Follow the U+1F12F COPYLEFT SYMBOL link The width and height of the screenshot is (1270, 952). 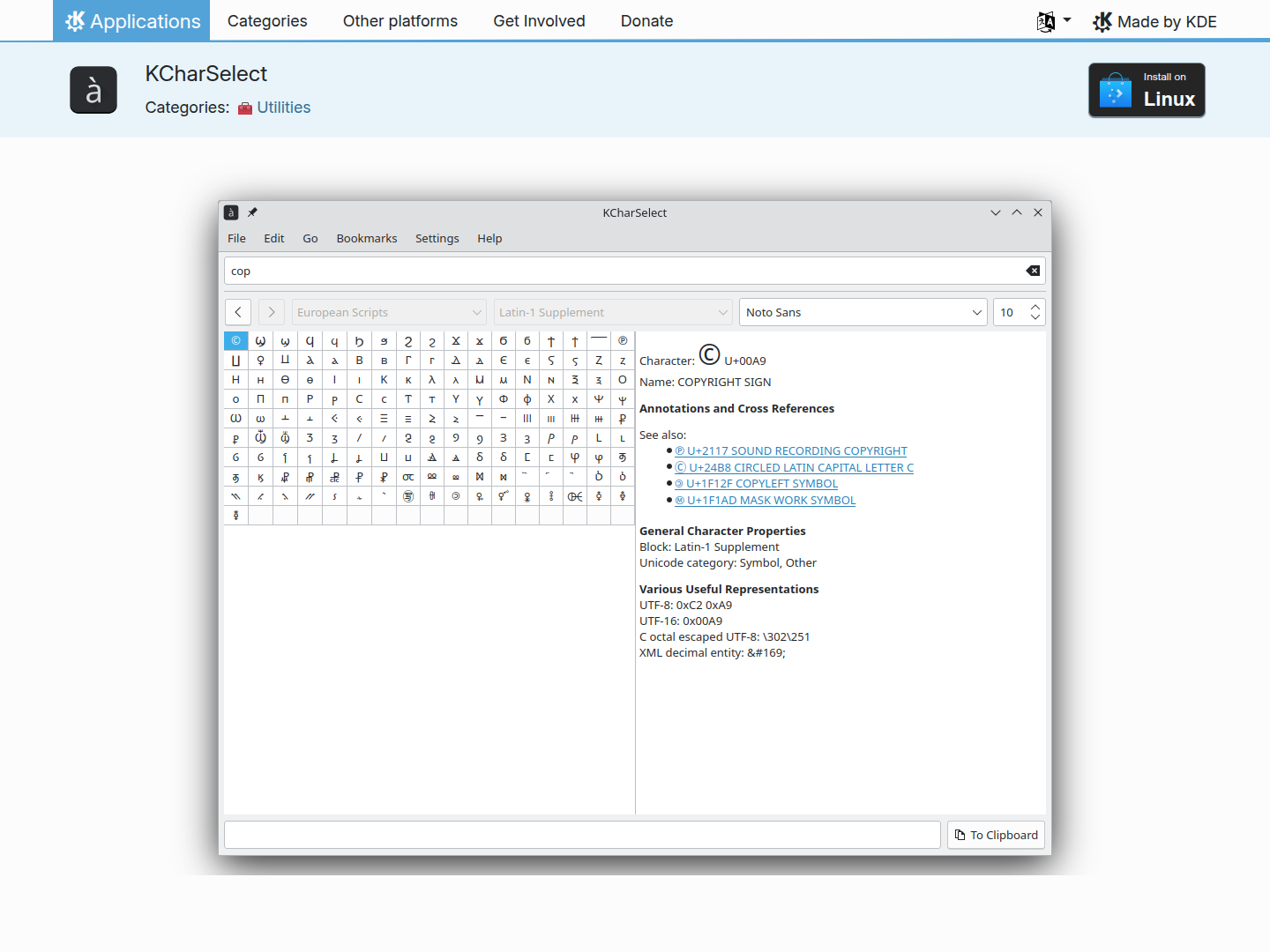[x=757, y=484]
